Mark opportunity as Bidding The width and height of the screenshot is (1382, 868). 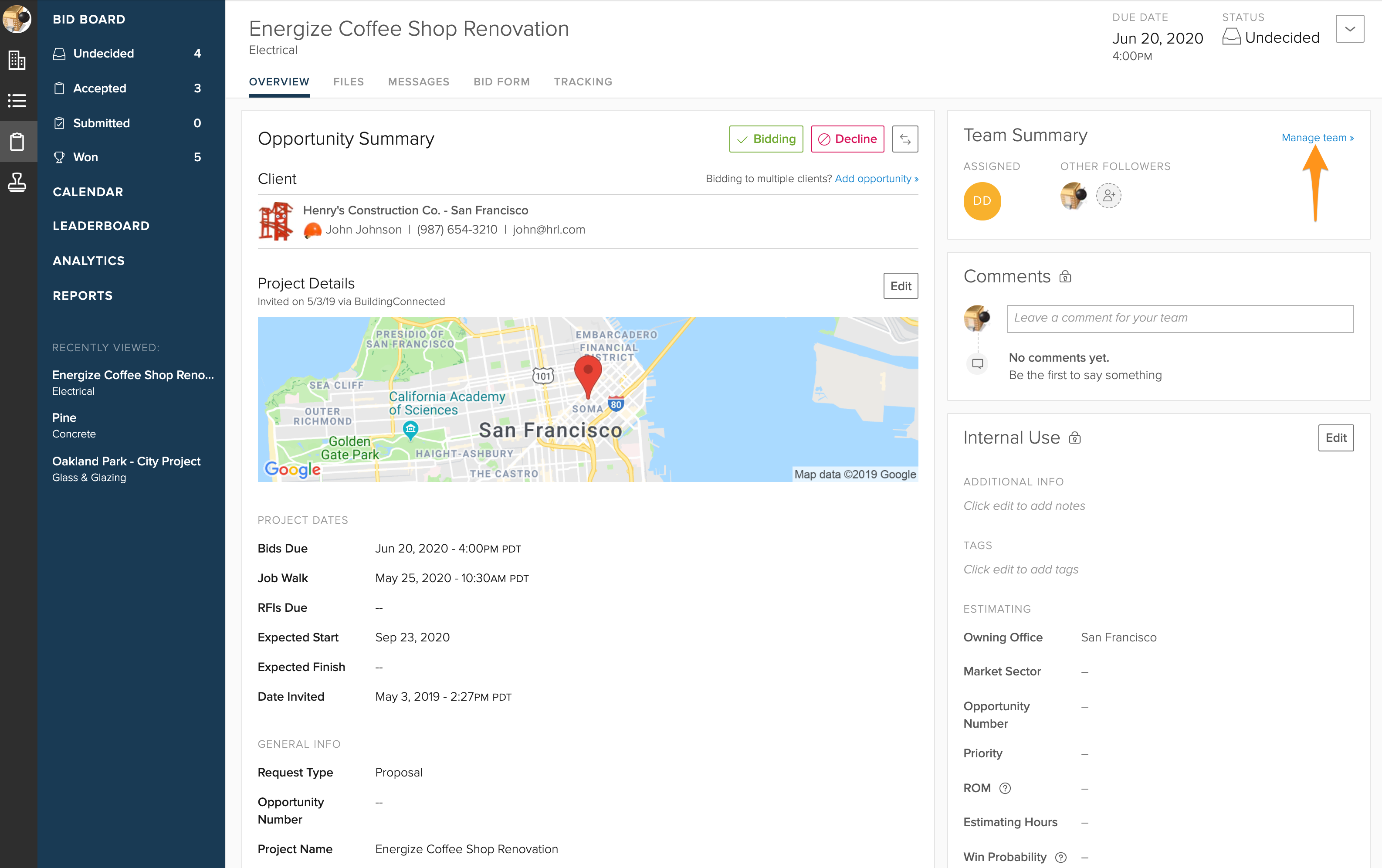click(x=766, y=139)
